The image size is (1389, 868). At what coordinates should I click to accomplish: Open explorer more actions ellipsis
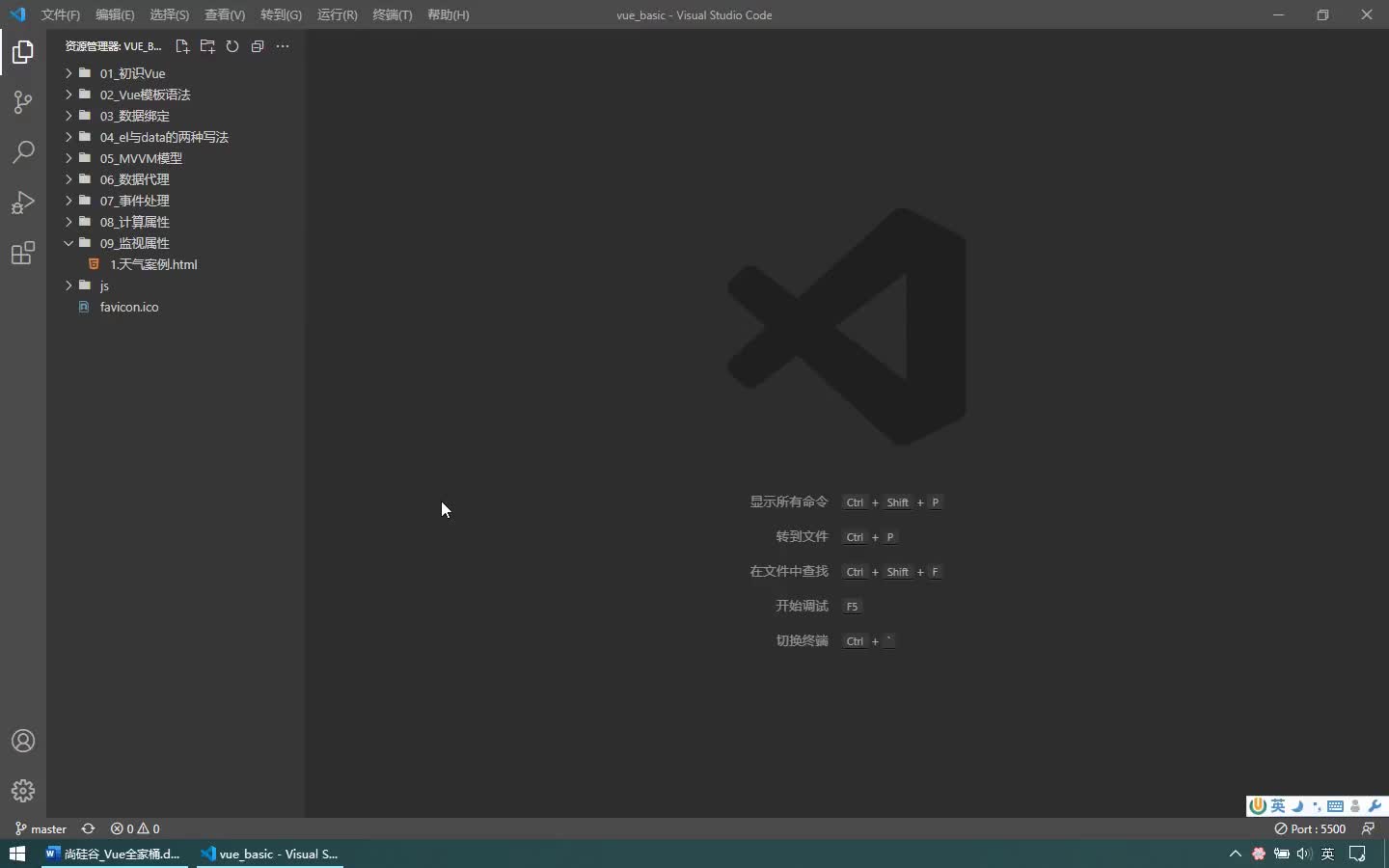click(283, 46)
